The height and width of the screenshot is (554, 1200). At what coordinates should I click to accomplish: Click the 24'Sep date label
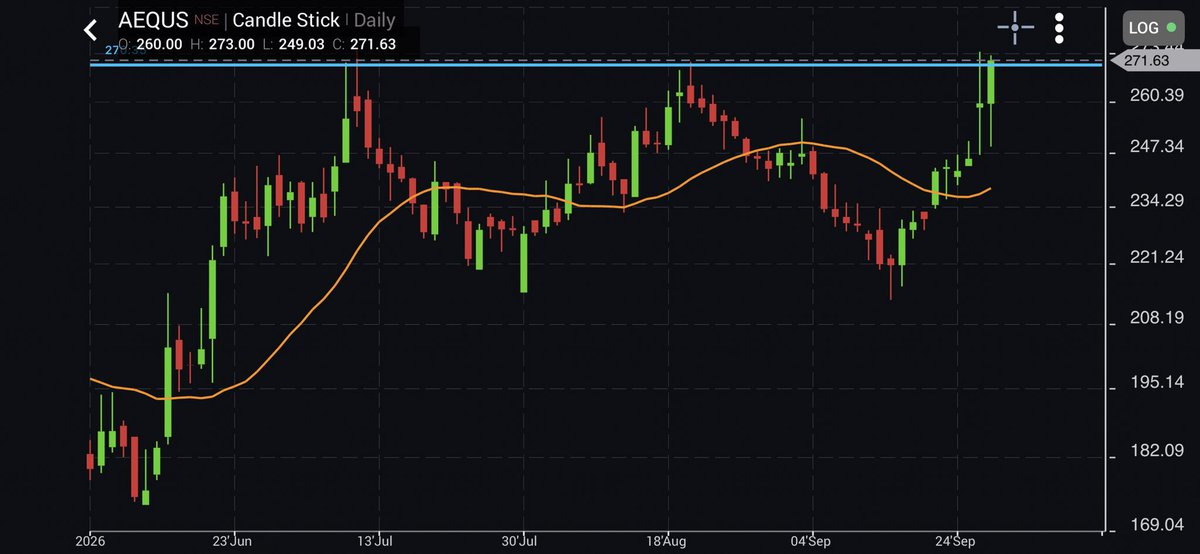tap(957, 541)
